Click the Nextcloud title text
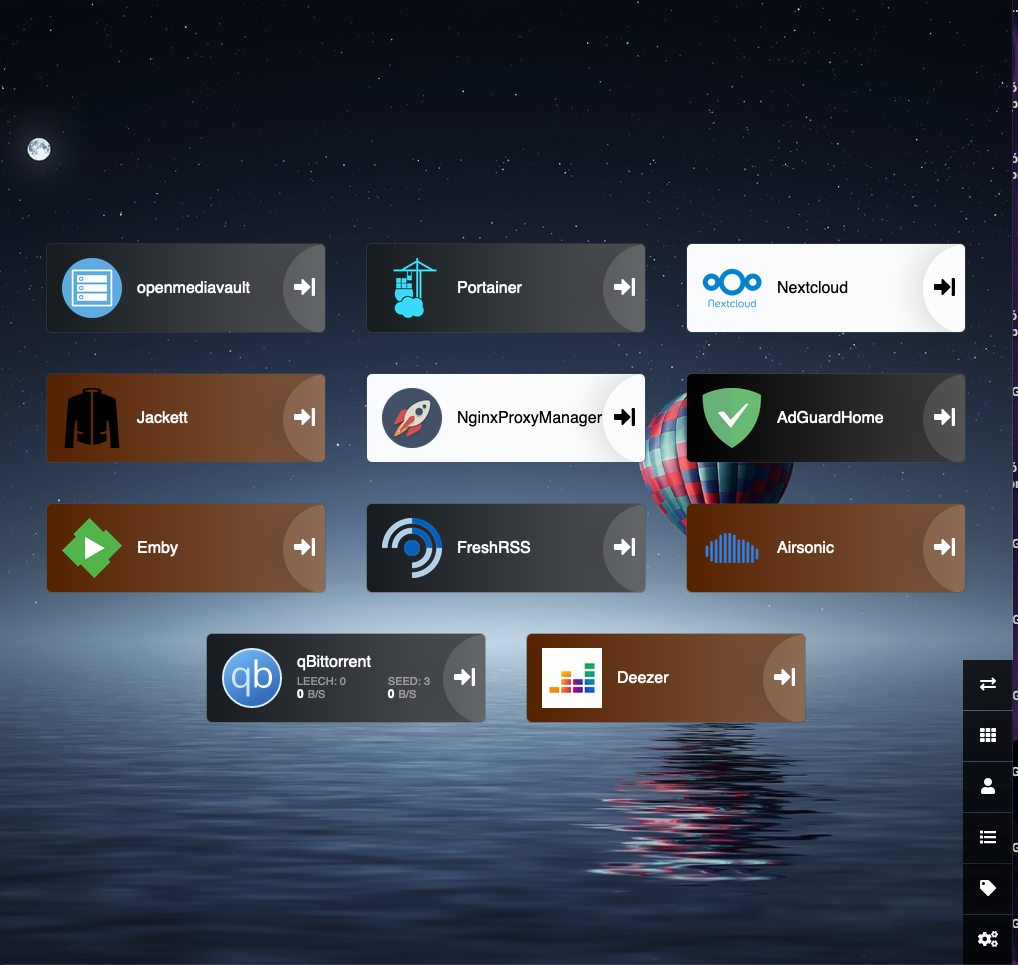Screen dimensions: 1018x965 [812, 288]
